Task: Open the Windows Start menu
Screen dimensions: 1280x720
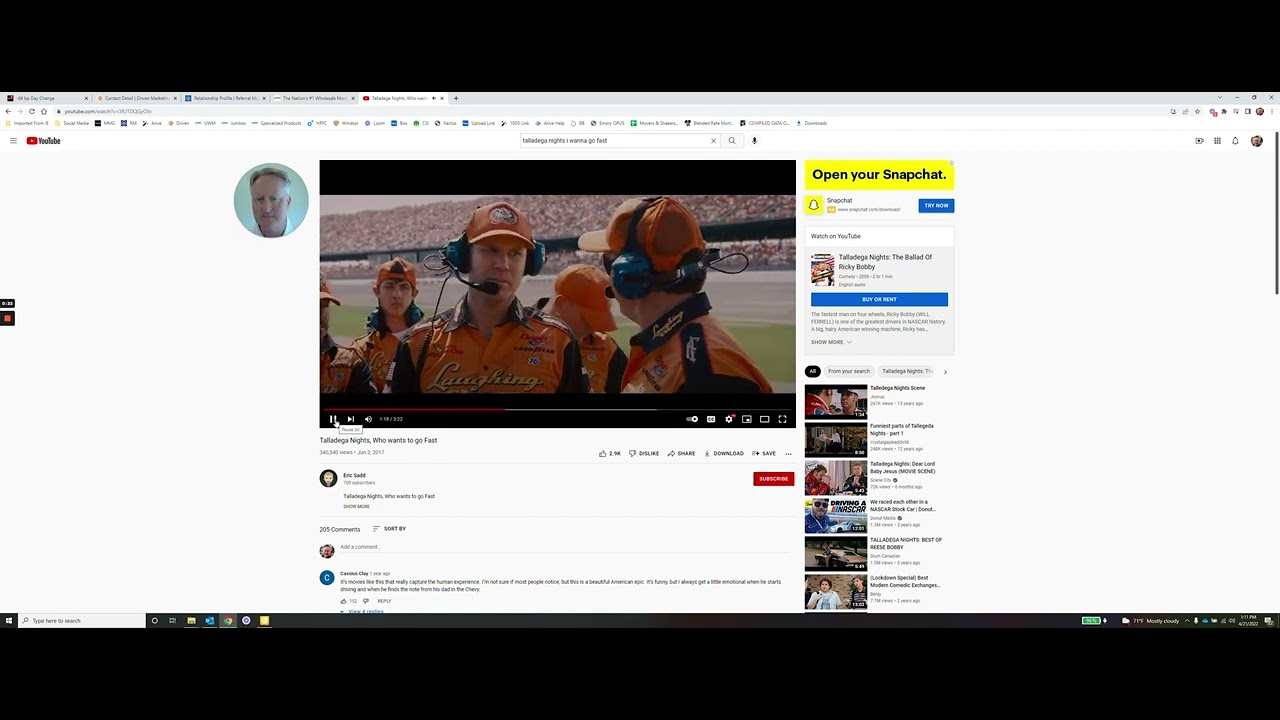Action: click(x=8, y=621)
